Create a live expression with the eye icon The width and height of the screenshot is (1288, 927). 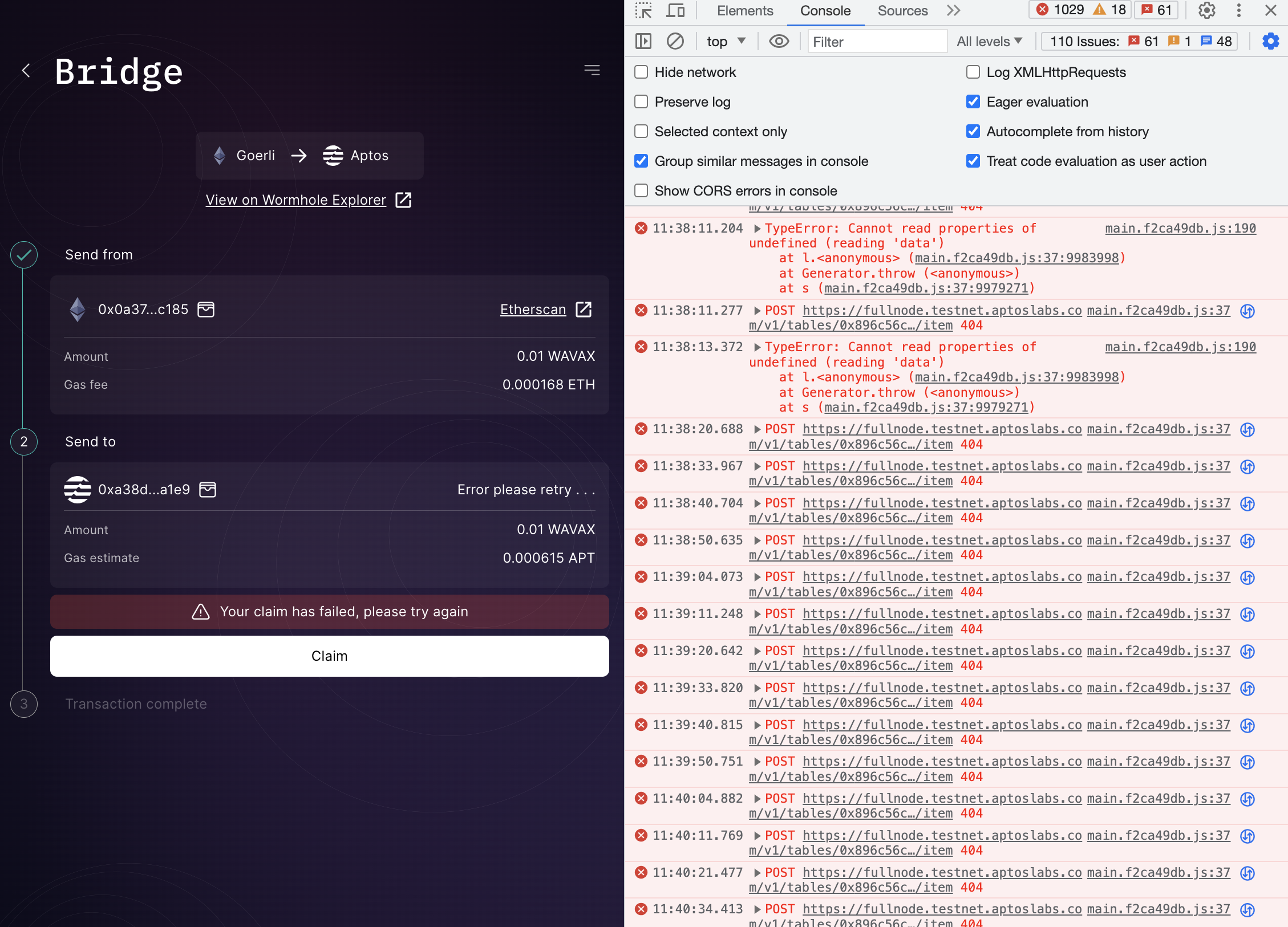(x=779, y=41)
